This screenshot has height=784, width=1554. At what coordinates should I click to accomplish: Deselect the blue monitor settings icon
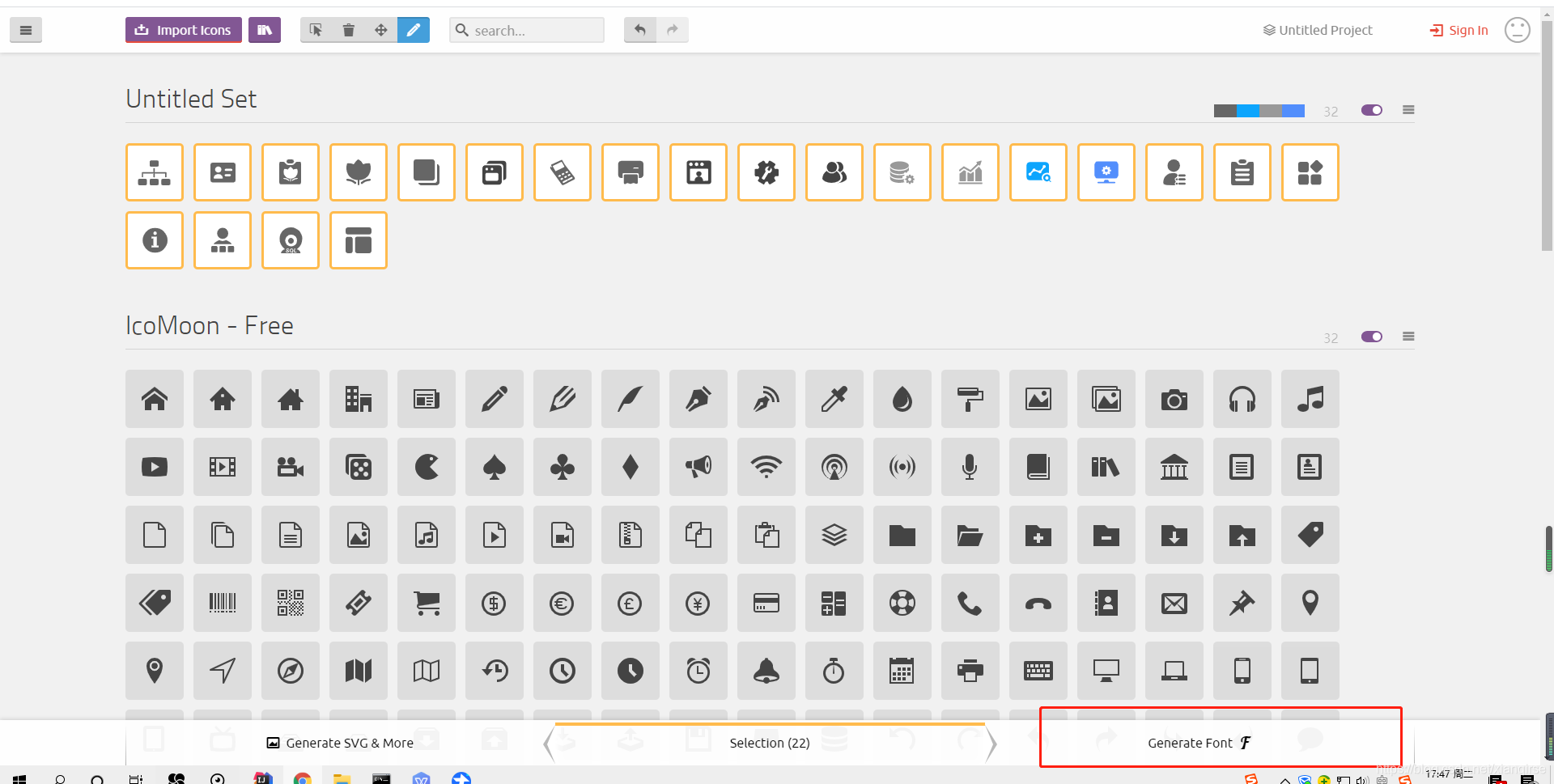tap(1106, 172)
